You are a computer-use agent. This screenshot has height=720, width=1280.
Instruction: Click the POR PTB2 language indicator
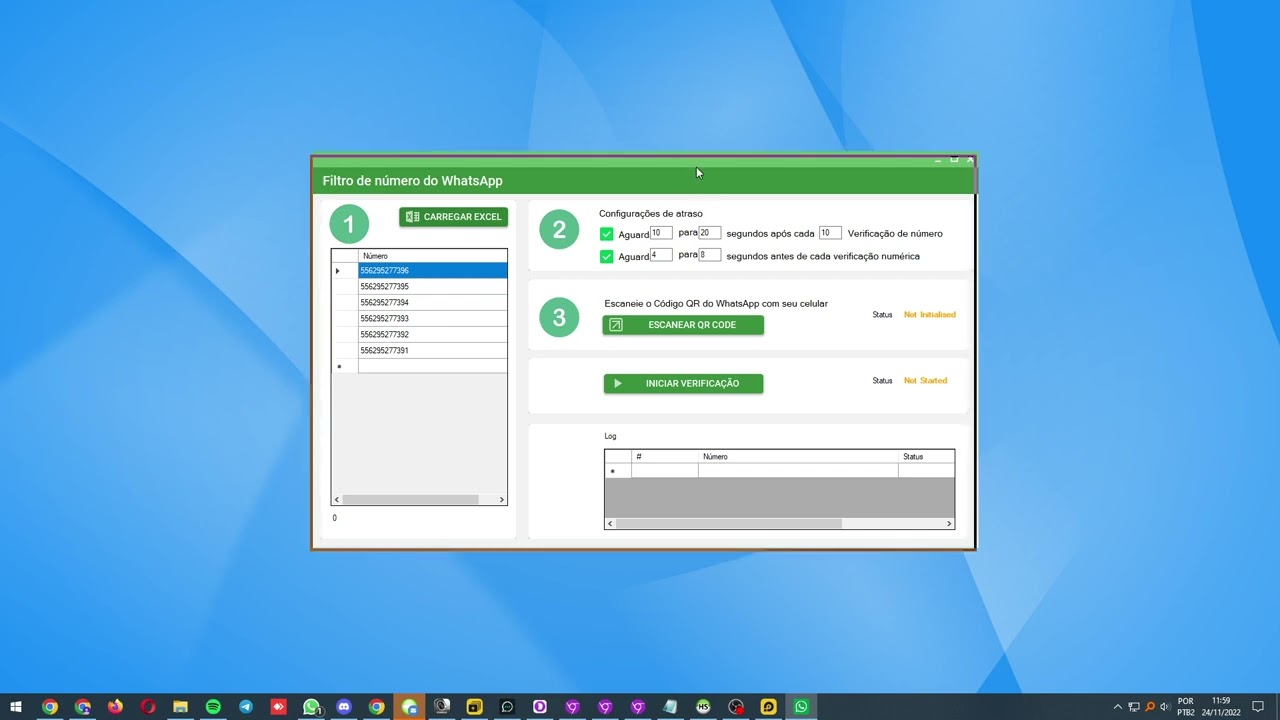pyautogui.click(x=1186, y=707)
